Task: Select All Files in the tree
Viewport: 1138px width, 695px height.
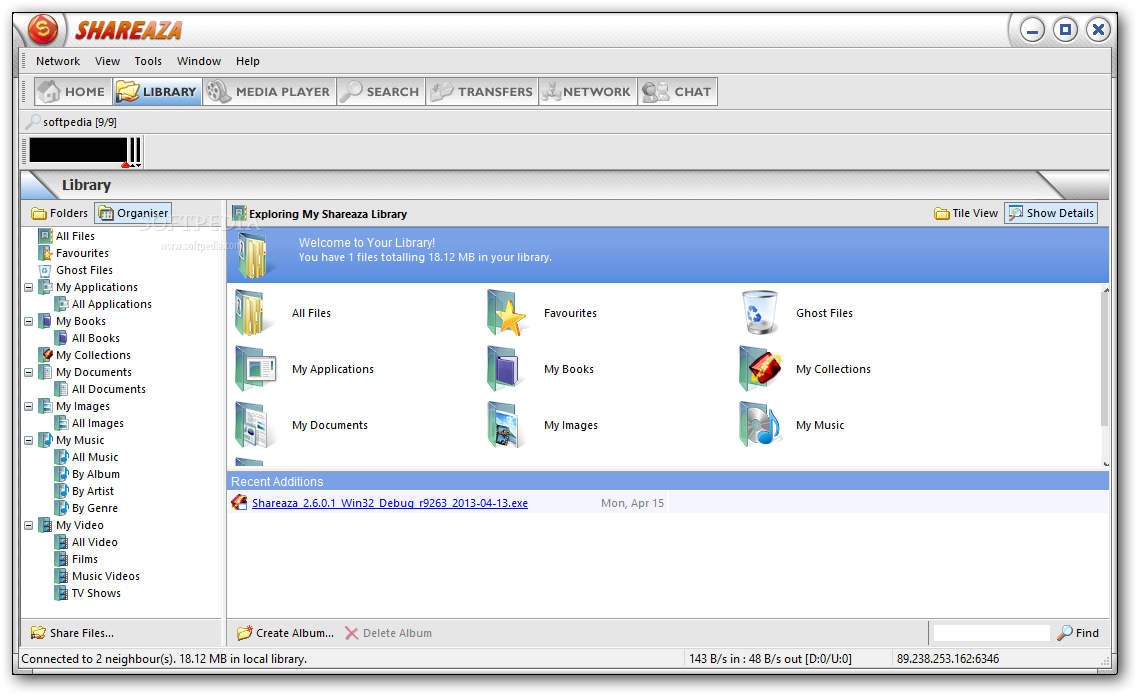Action: pos(75,236)
